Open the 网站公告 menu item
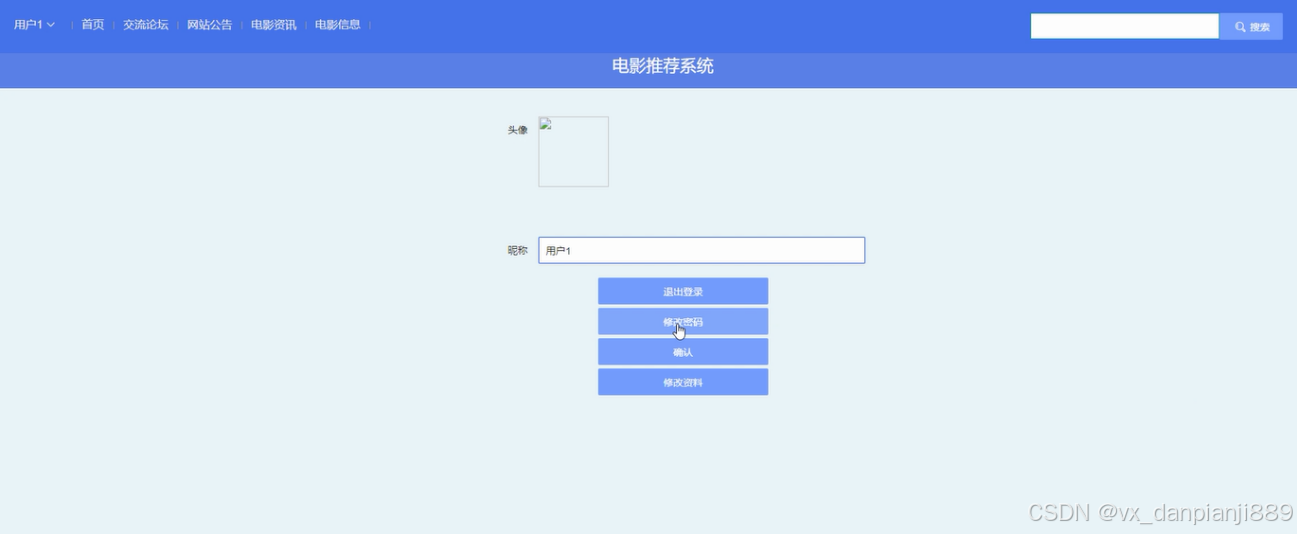 [210, 25]
